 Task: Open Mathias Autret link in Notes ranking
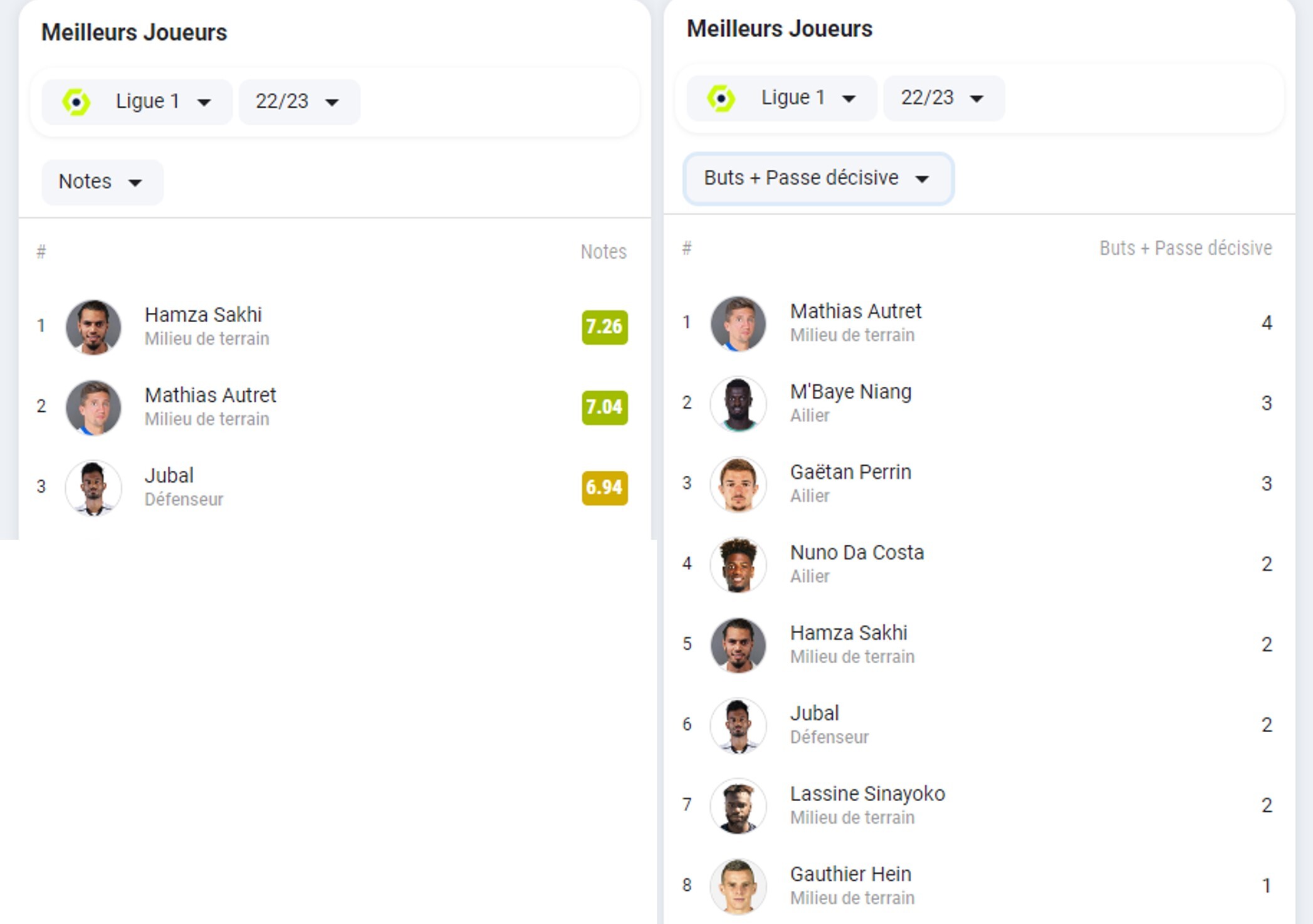(x=210, y=396)
